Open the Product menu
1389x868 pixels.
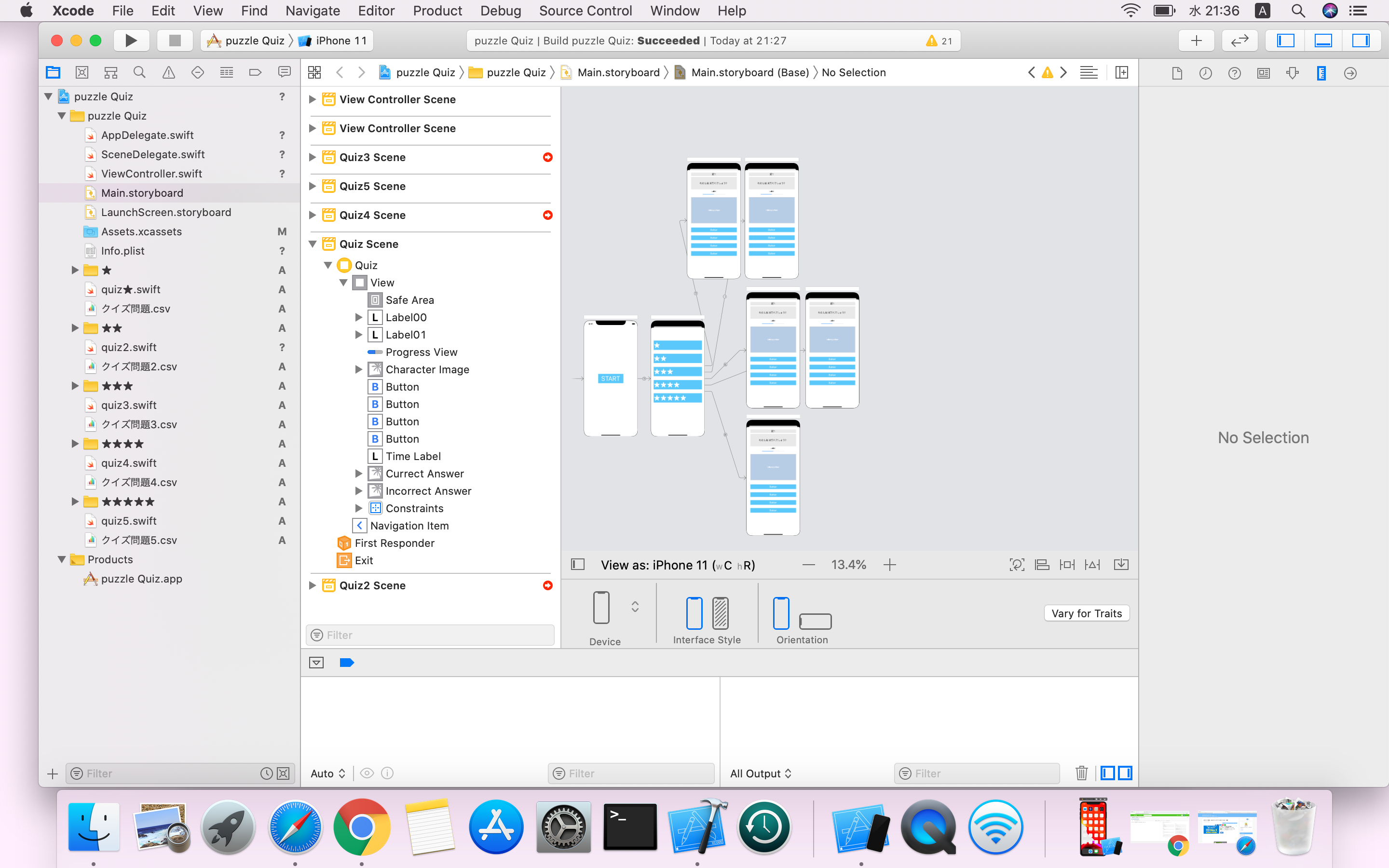(x=437, y=11)
